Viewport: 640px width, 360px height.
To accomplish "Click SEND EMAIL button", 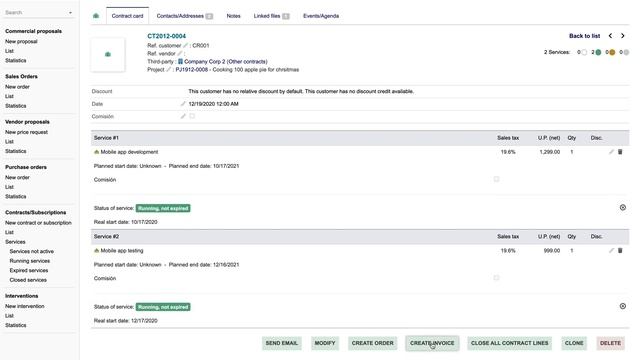I will [282, 343].
